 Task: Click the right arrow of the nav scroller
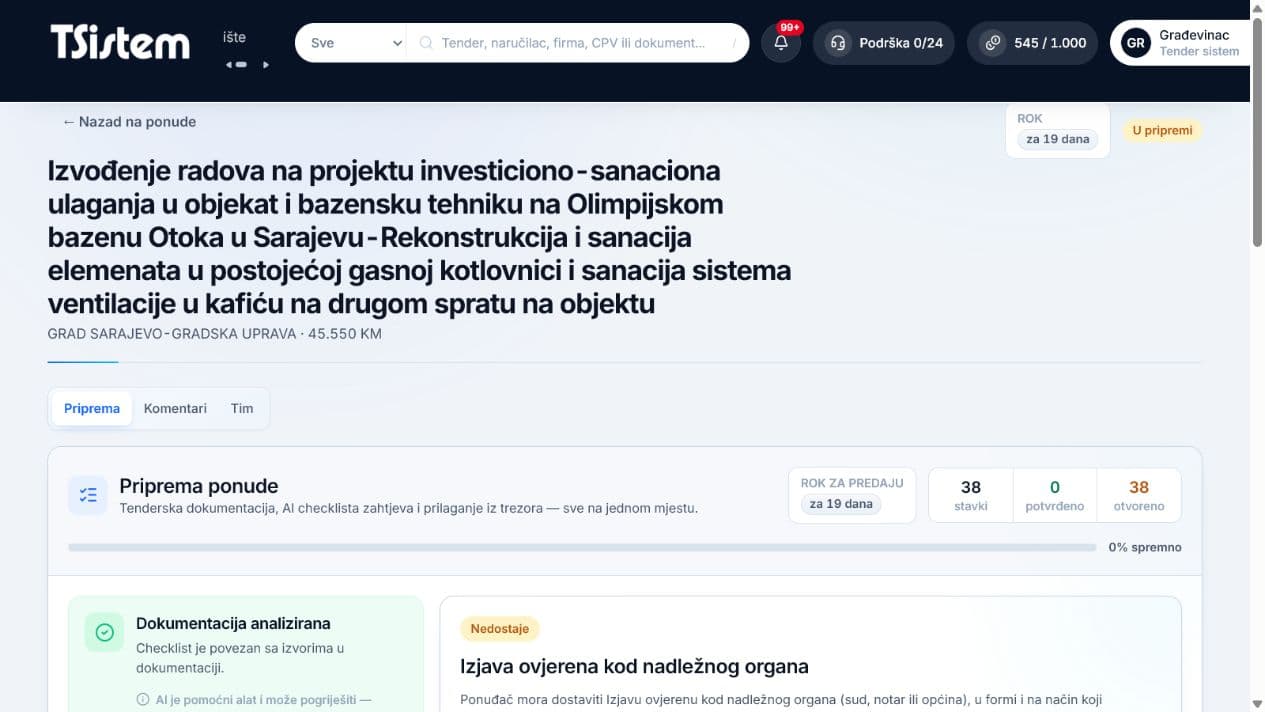266,65
